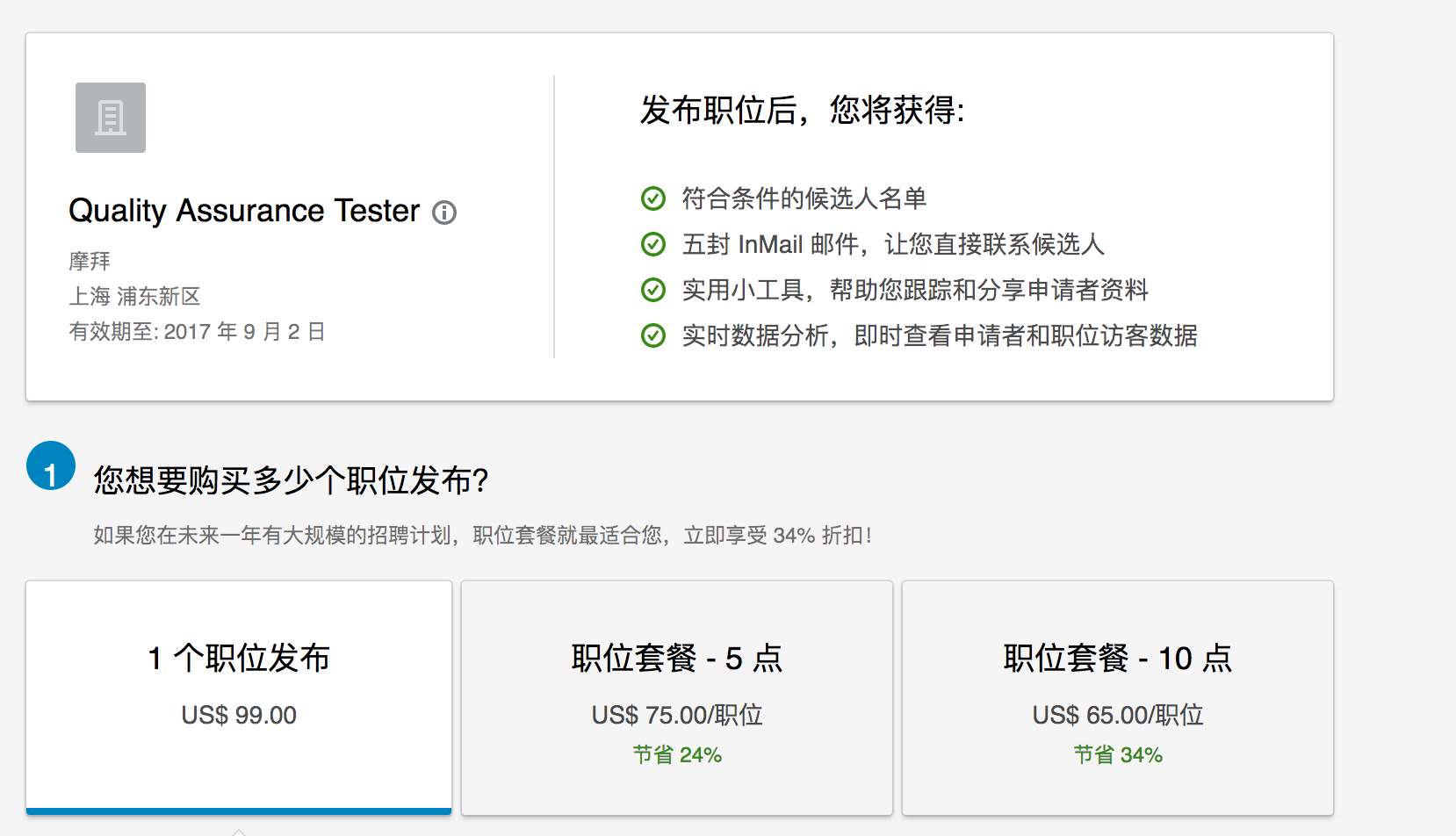Screen dimensions: 1456x836
Task: Click the 发布职位后，您将获得 heading
Action: [x=802, y=111]
